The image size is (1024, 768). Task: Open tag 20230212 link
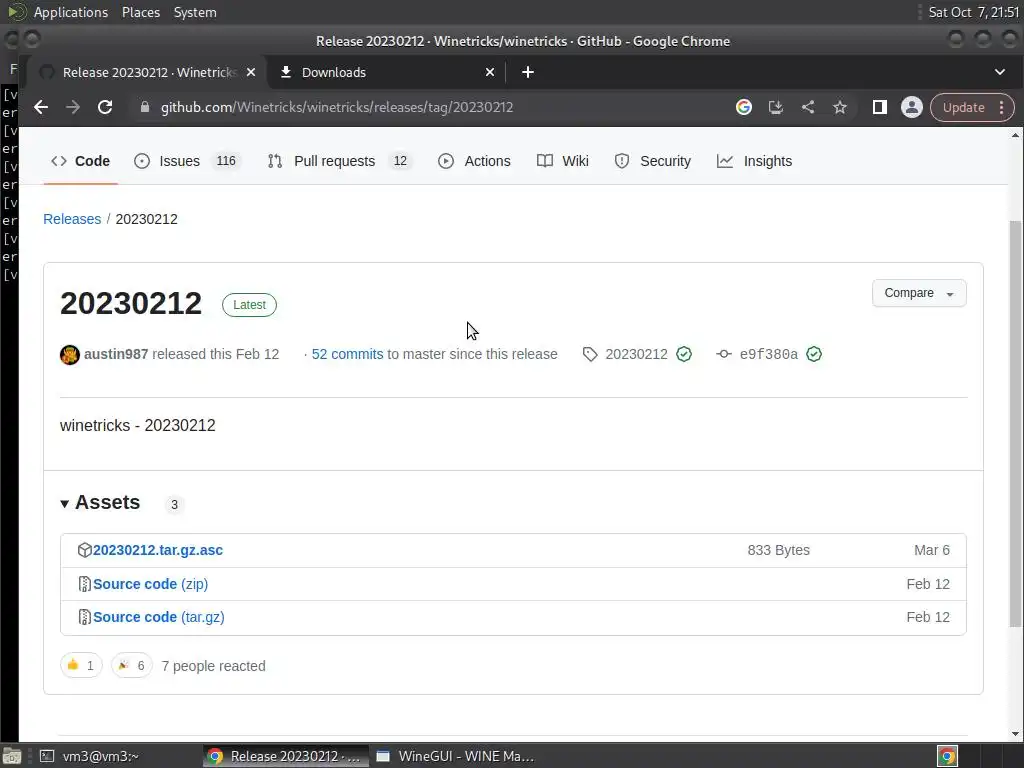[636, 355]
